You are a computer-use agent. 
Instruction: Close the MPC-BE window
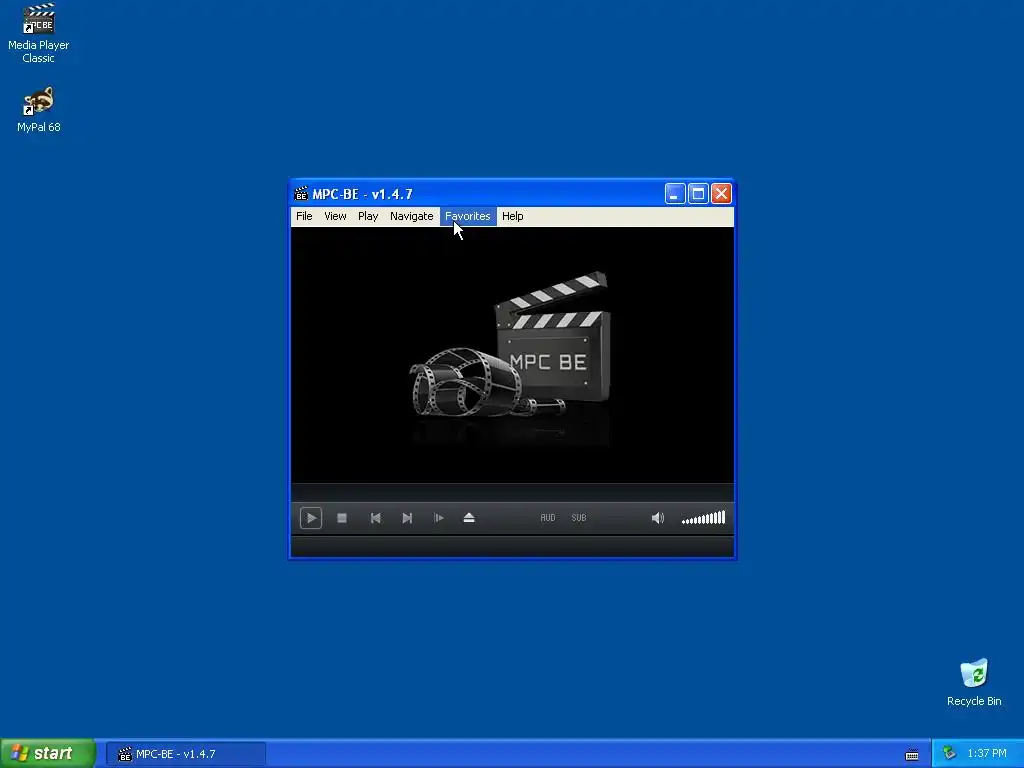(721, 193)
